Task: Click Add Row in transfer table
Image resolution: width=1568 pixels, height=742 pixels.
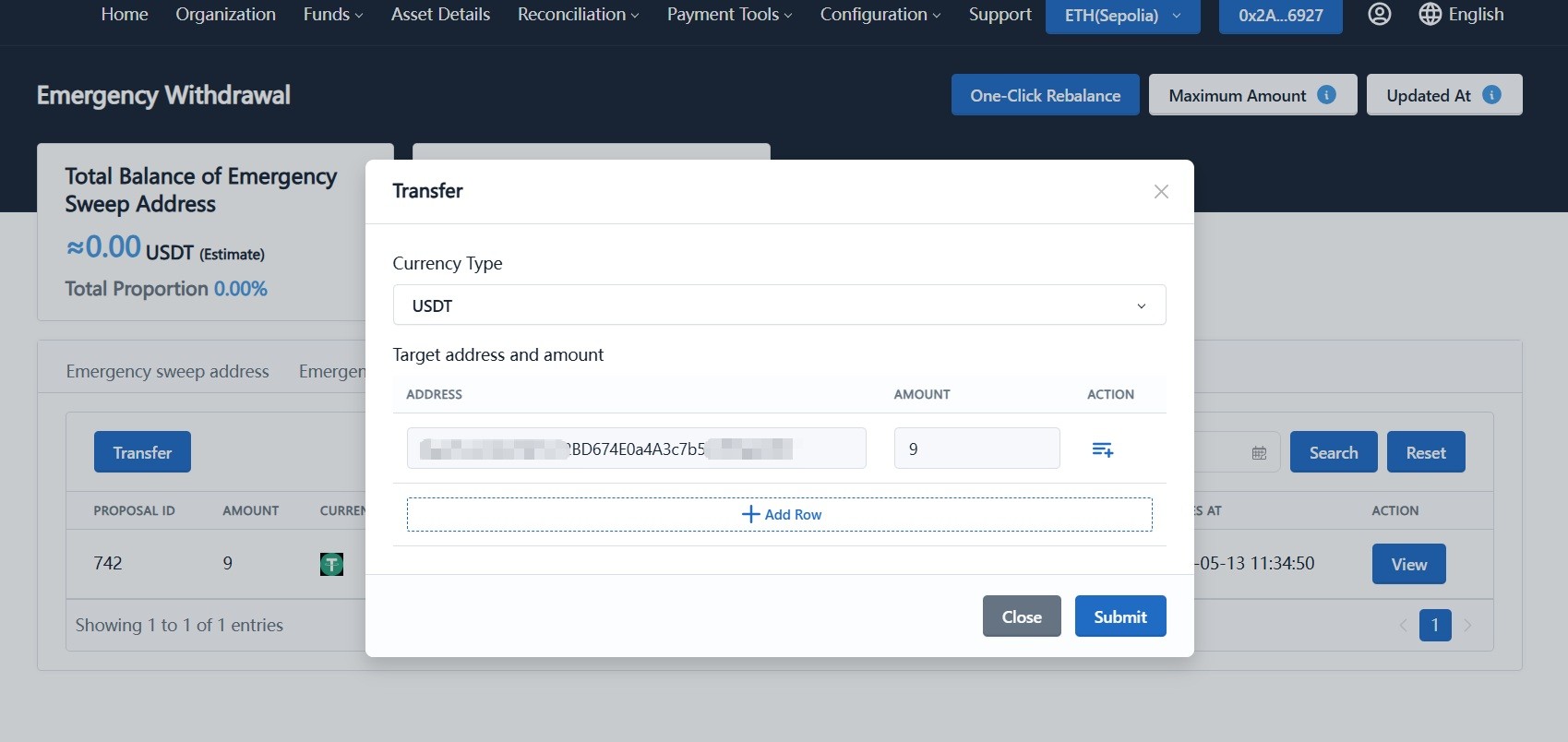Action: [779, 515]
